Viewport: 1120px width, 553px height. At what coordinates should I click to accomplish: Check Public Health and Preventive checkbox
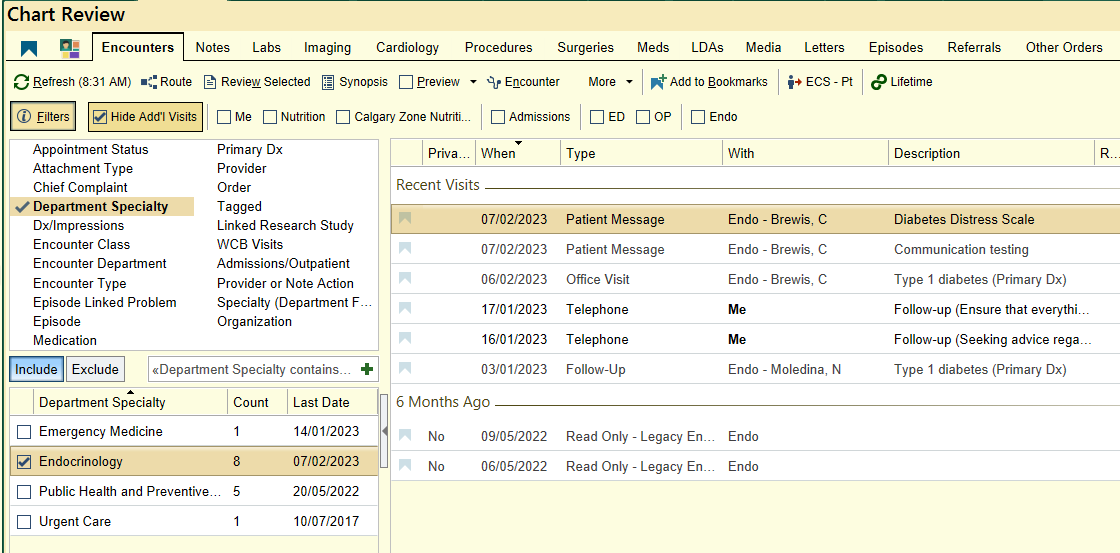point(24,492)
